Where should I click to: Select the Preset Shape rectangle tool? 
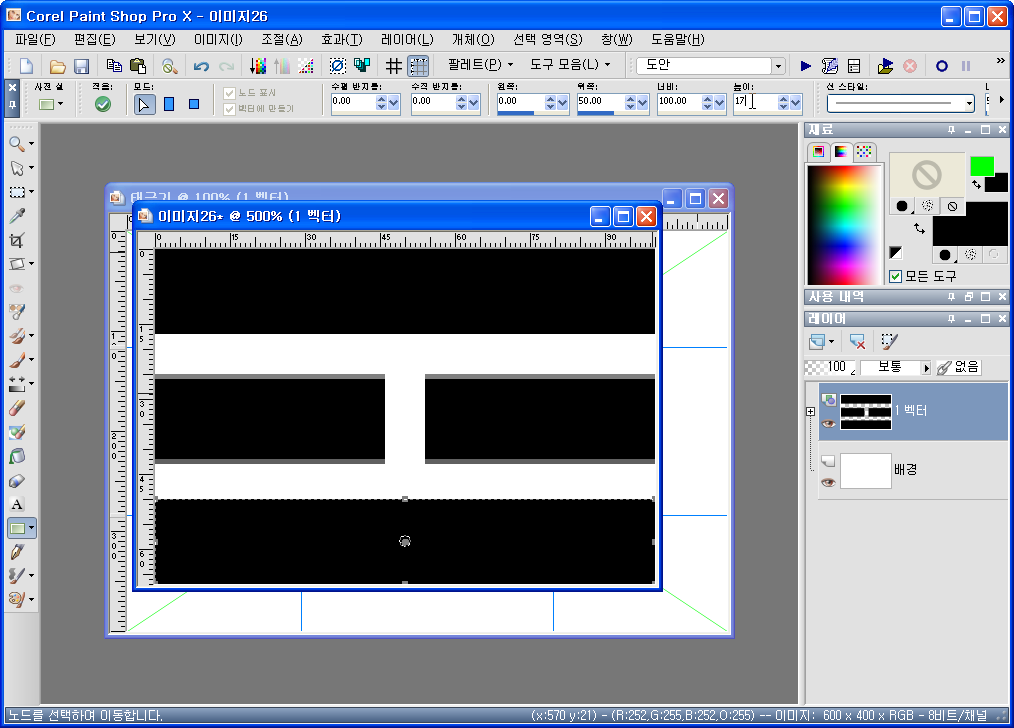pos(17,528)
